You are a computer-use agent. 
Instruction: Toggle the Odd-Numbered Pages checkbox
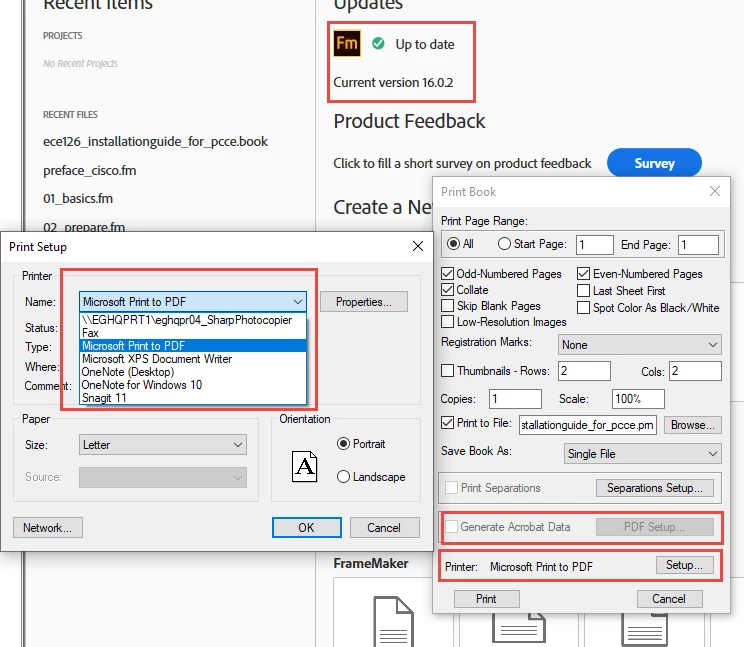click(447, 274)
